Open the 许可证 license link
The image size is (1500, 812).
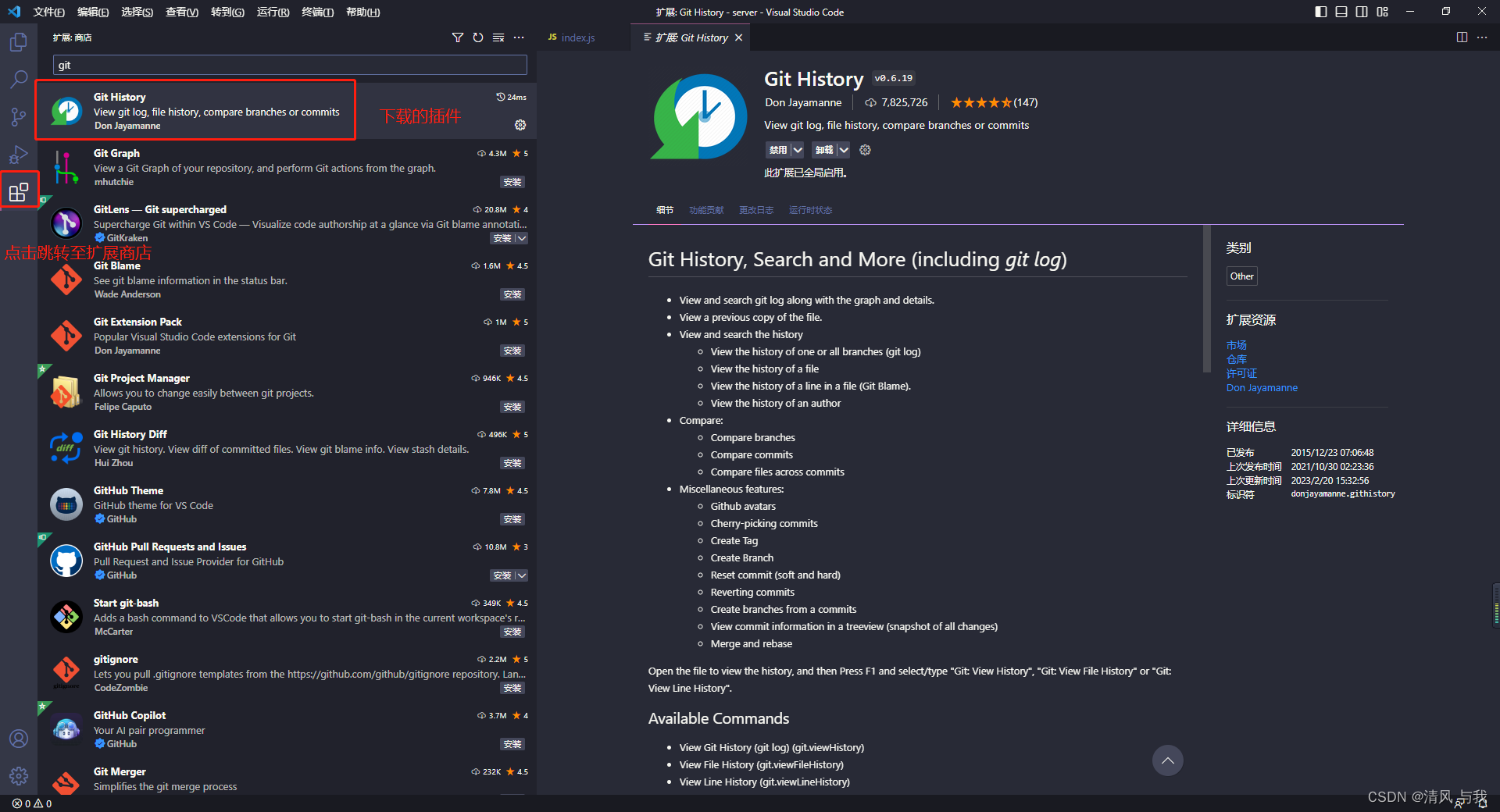coord(1241,373)
